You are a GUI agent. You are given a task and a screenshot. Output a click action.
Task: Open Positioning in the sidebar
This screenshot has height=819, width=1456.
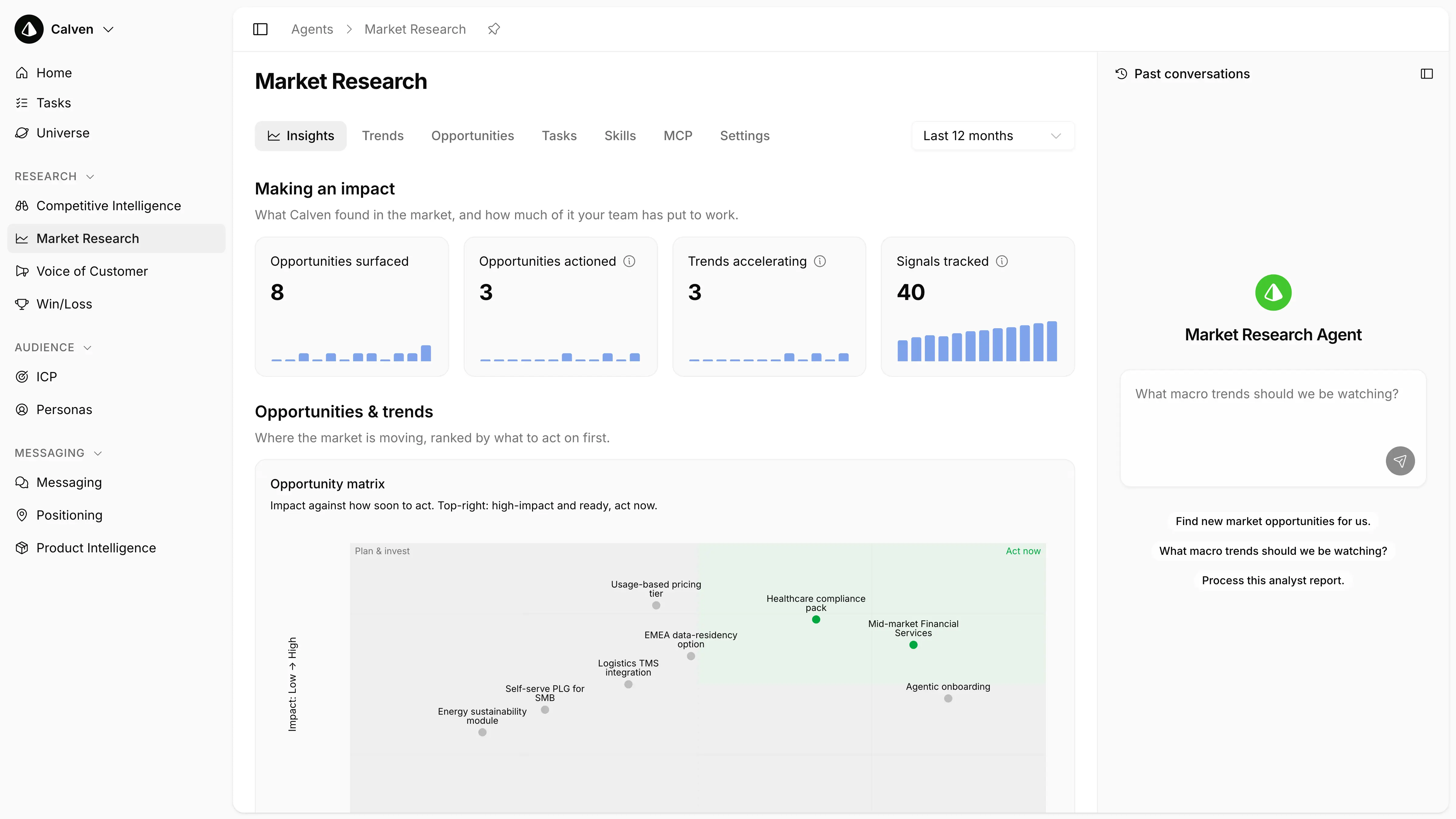point(116,515)
